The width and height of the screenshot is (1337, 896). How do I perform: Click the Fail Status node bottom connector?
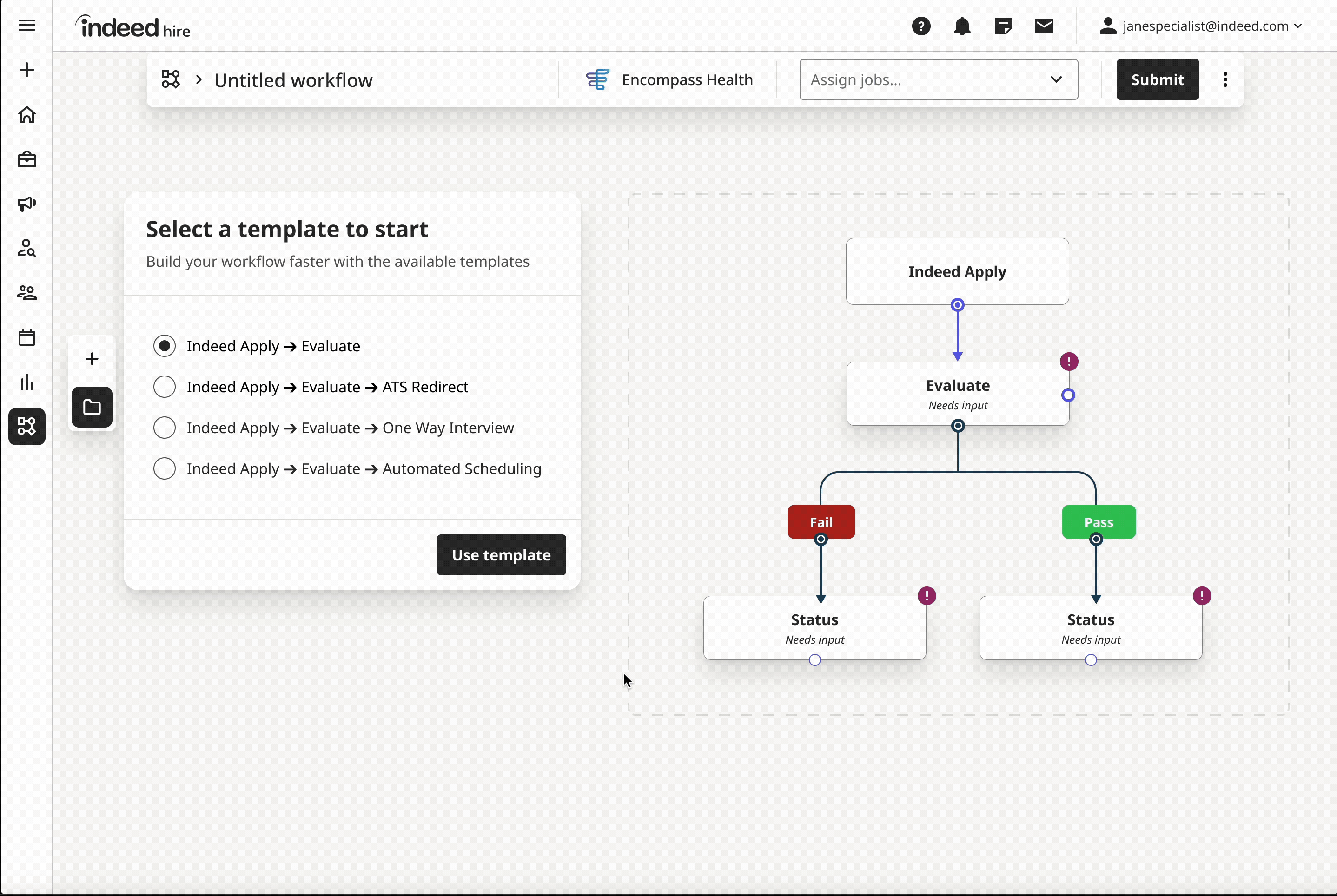814,660
